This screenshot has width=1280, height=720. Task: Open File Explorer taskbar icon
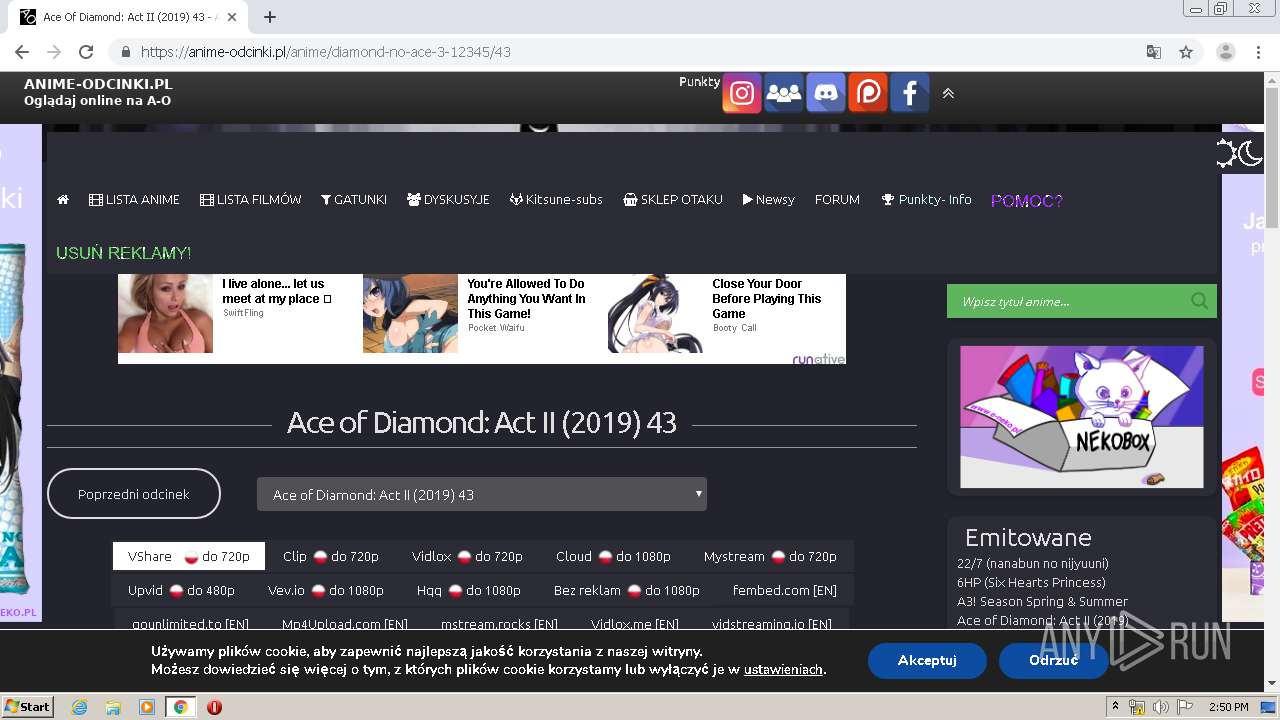click(x=113, y=707)
